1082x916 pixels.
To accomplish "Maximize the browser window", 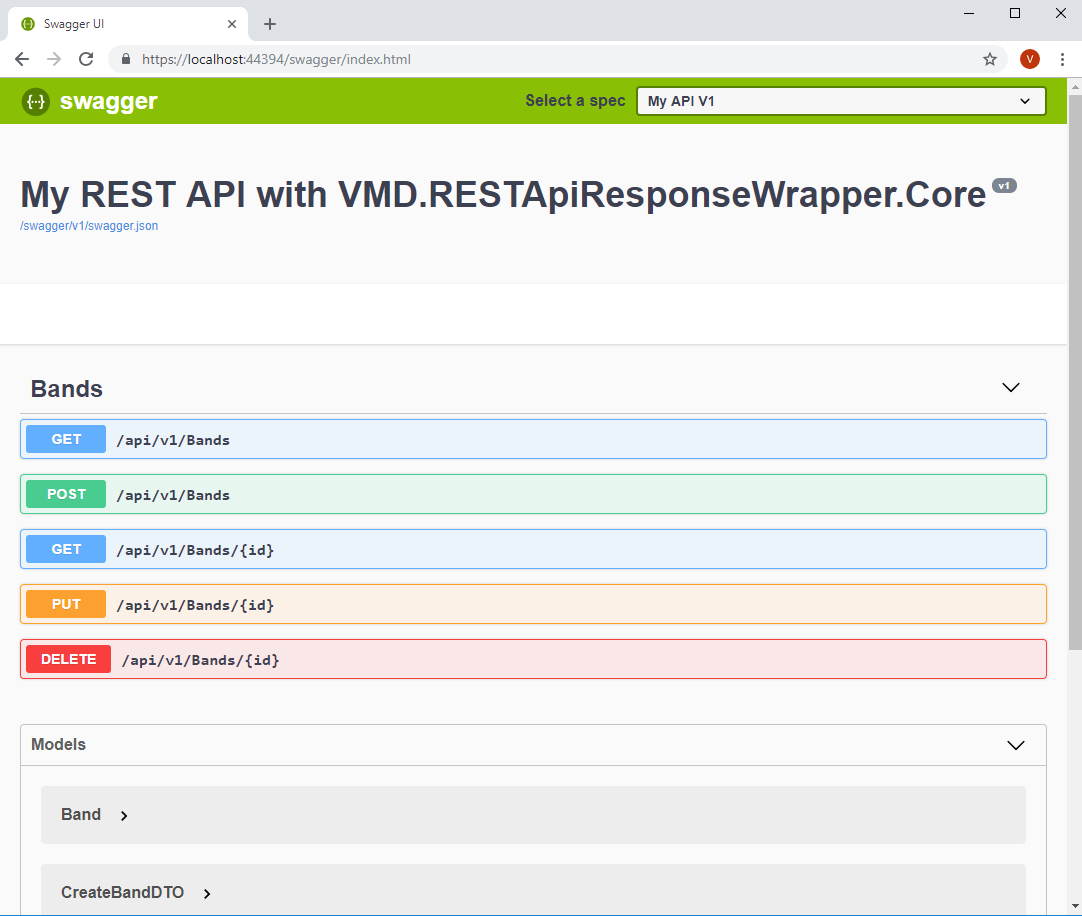I will 1014,13.
